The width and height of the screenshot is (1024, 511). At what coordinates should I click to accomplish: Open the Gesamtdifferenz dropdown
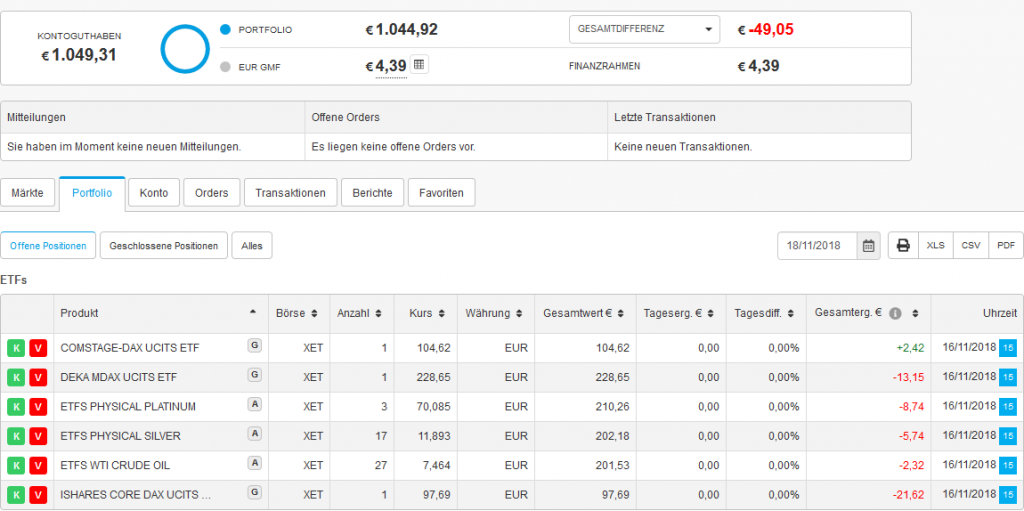644,30
